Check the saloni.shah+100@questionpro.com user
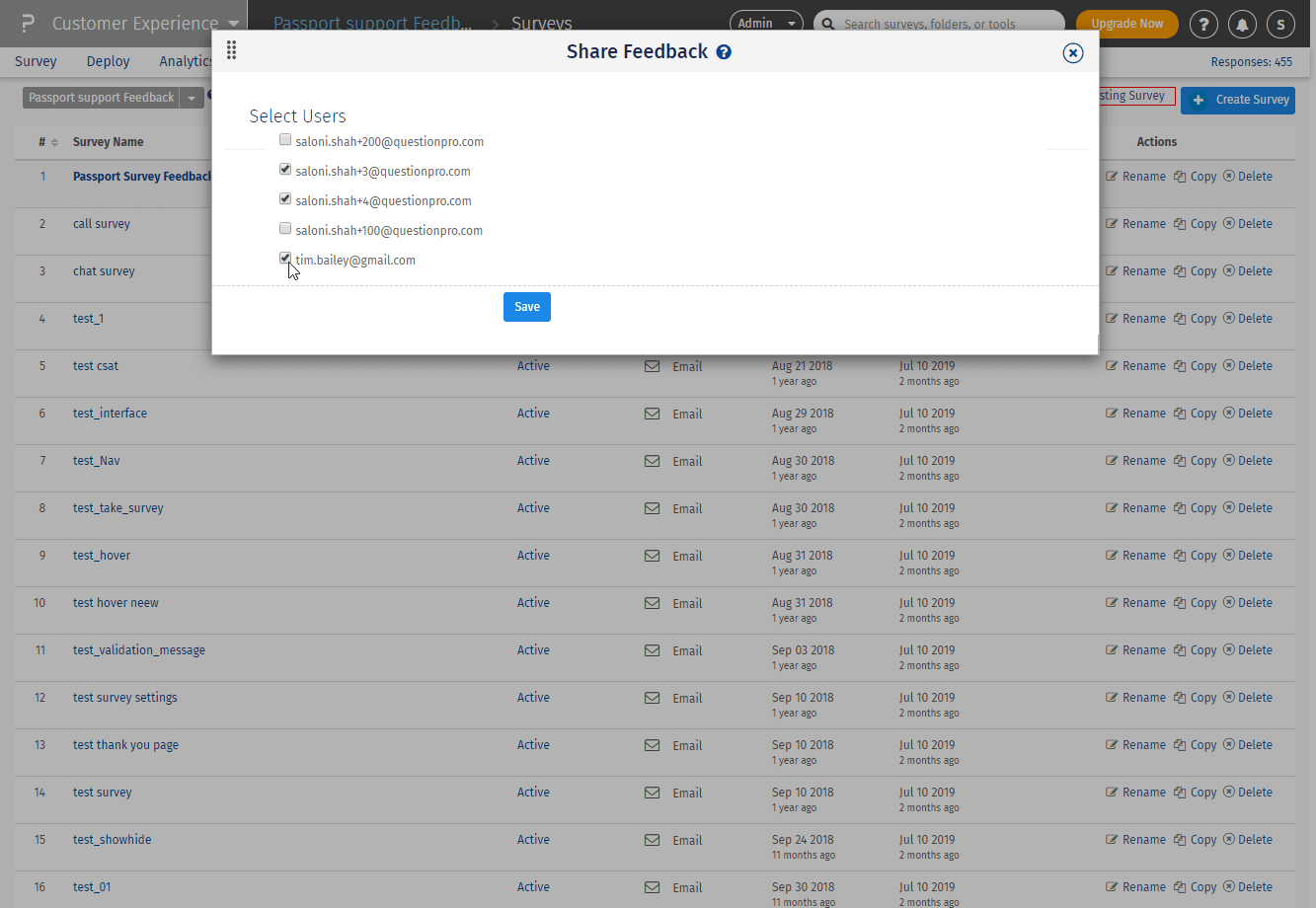 (x=285, y=229)
